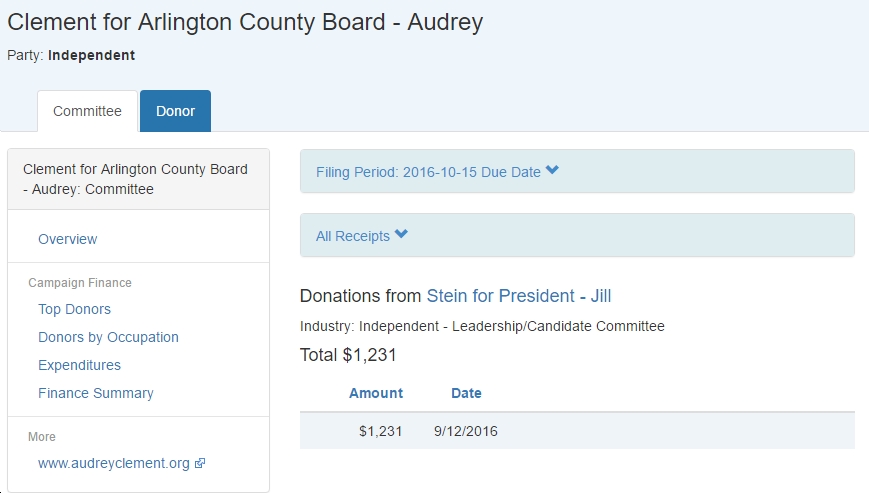Click the chevron icon next to All Receipts
This screenshot has height=493, width=869.
401,234
